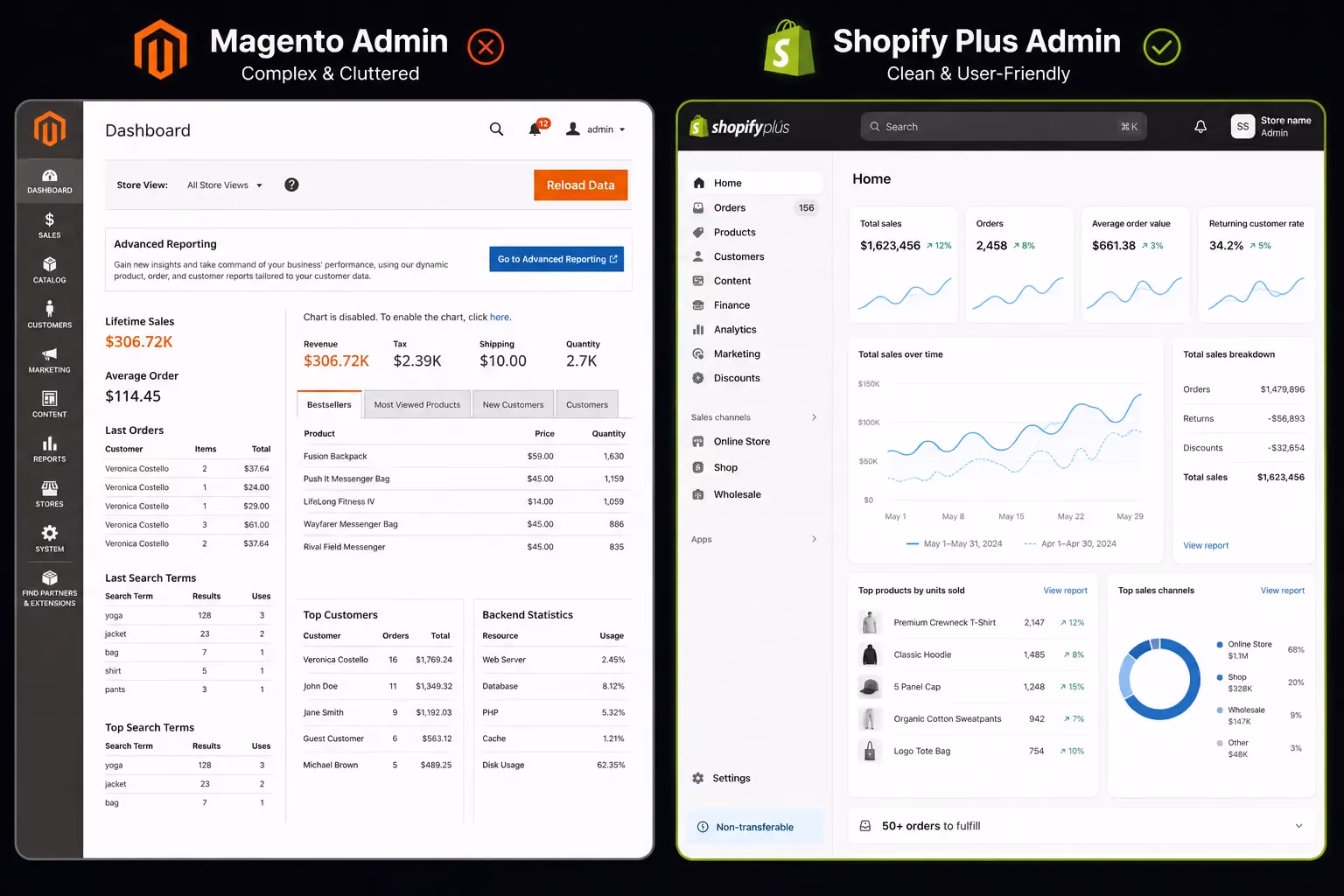Click View report for Top products
The height and width of the screenshot is (896, 1344).
[x=1065, y=591]
